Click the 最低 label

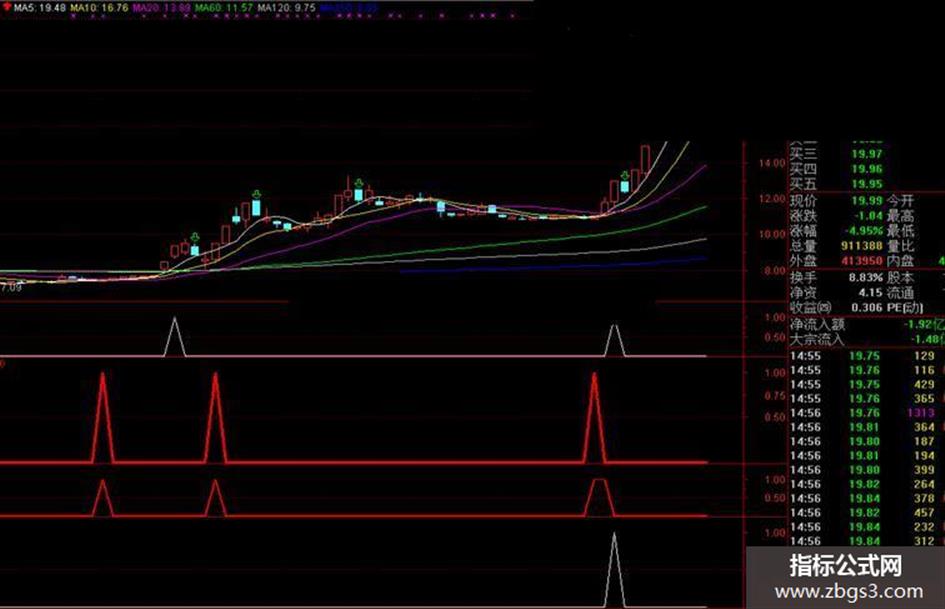[x=900, y=230]
